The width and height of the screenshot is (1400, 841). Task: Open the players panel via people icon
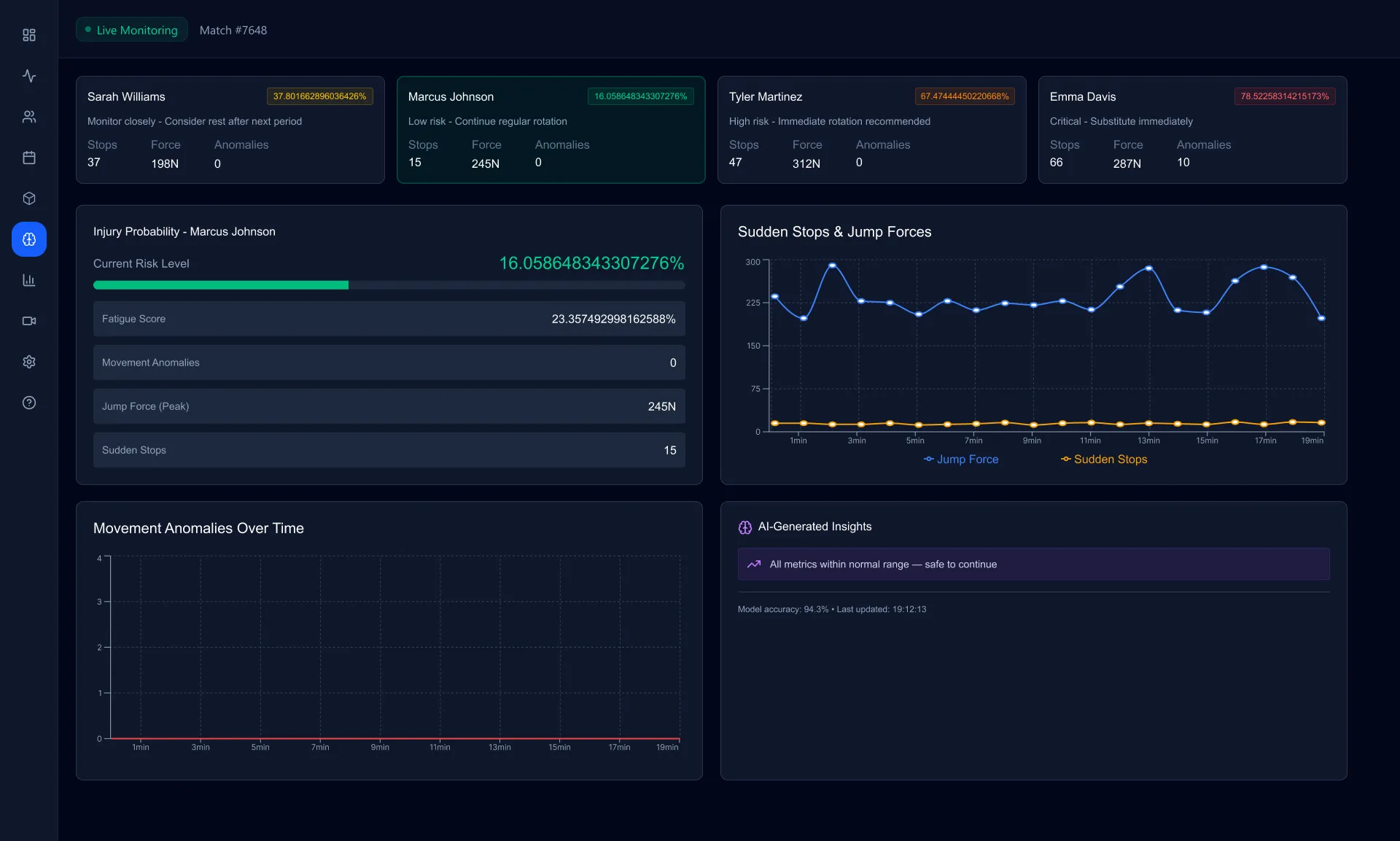coord(28,117)
